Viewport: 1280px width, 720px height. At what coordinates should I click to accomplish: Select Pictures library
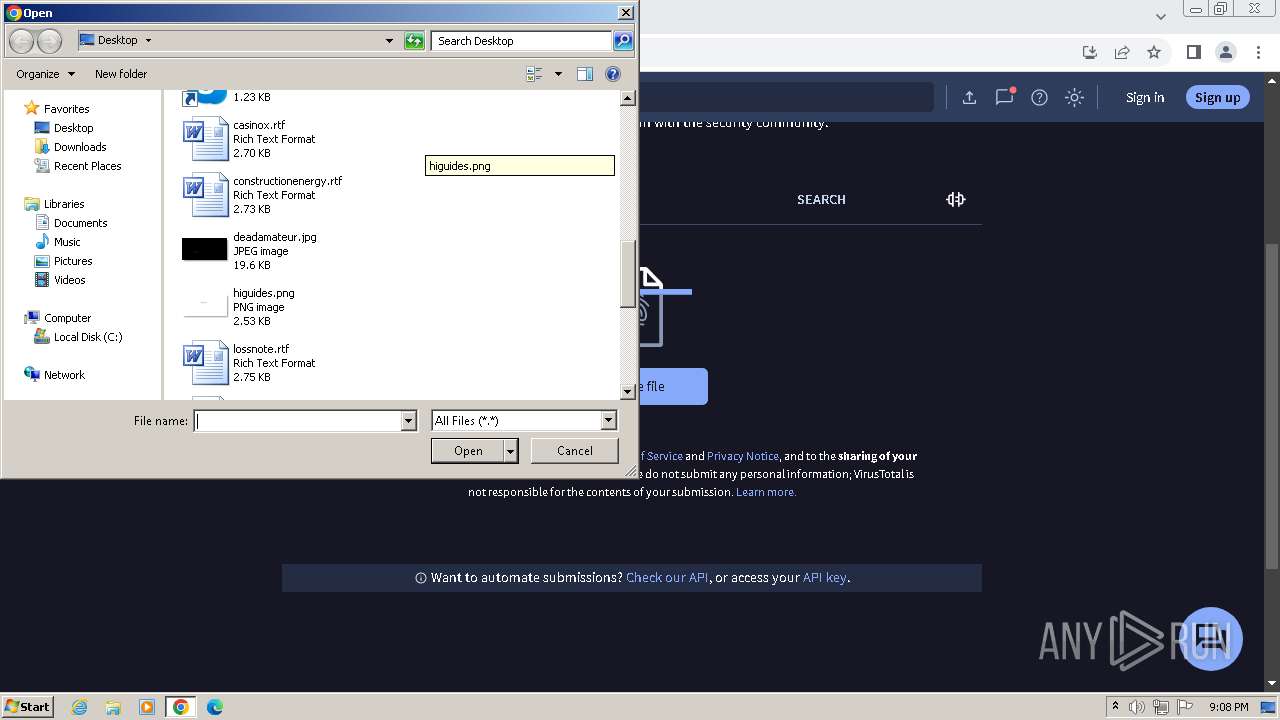[73, 261]
